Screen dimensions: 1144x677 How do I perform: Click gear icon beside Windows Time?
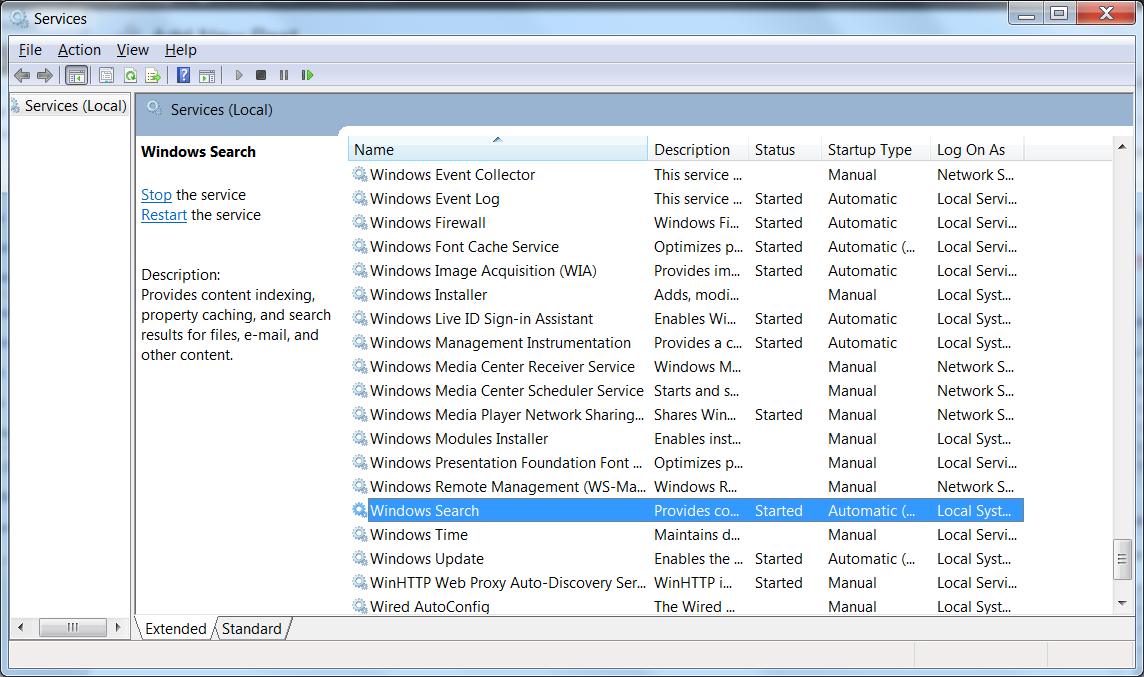[x=360, y=535]
